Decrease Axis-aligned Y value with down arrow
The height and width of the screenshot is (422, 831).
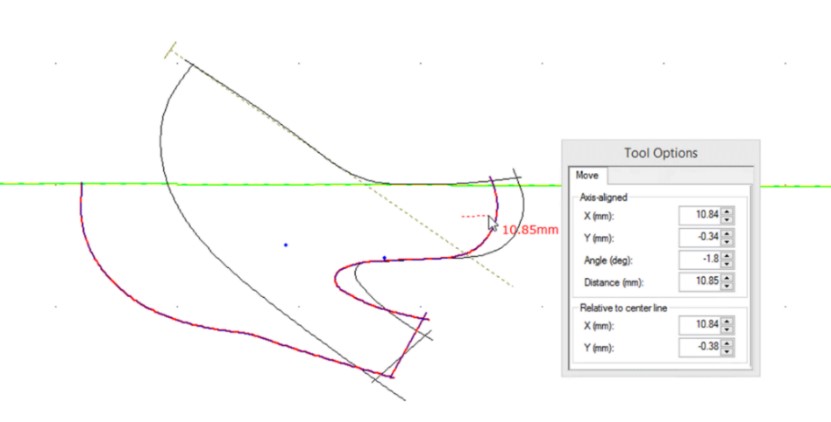[727, 242]
